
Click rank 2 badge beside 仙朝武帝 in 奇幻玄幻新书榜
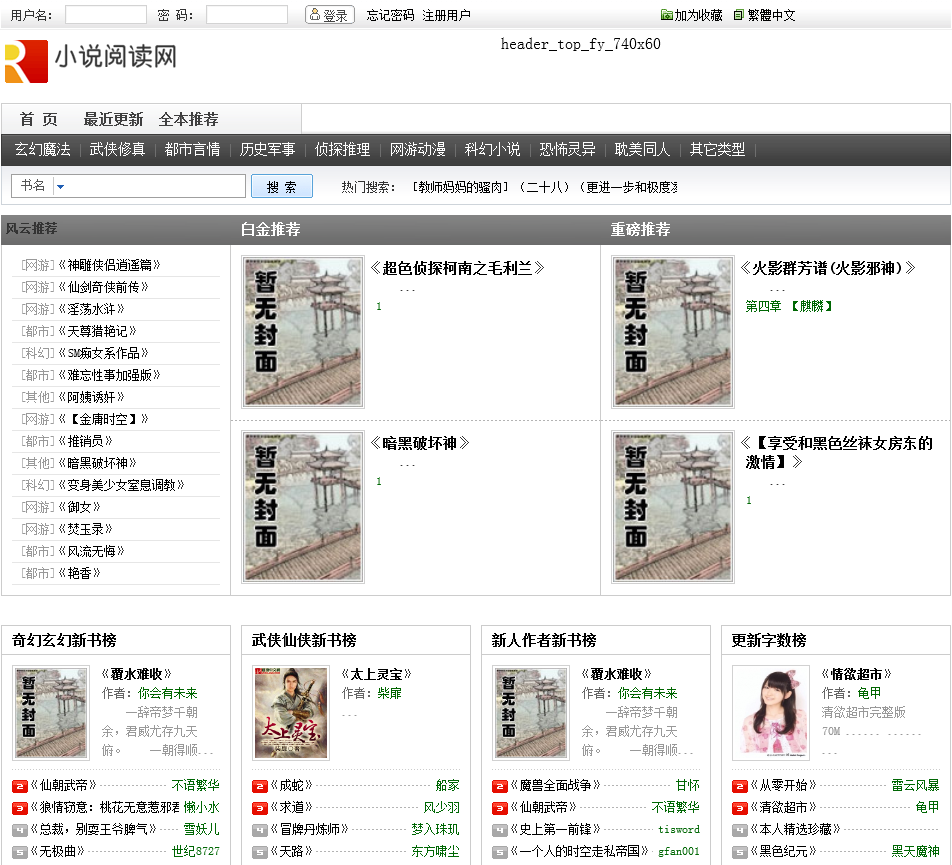pyautogui.click(x=20, y=786)
